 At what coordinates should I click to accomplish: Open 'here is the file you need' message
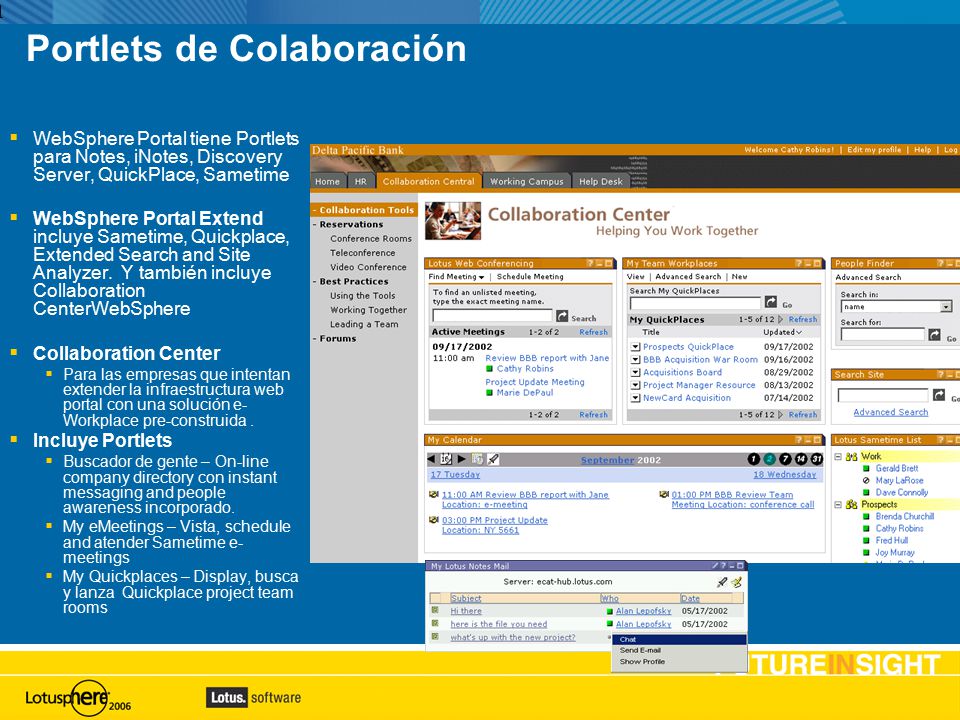pyautogui.click(x=498, y=624)
